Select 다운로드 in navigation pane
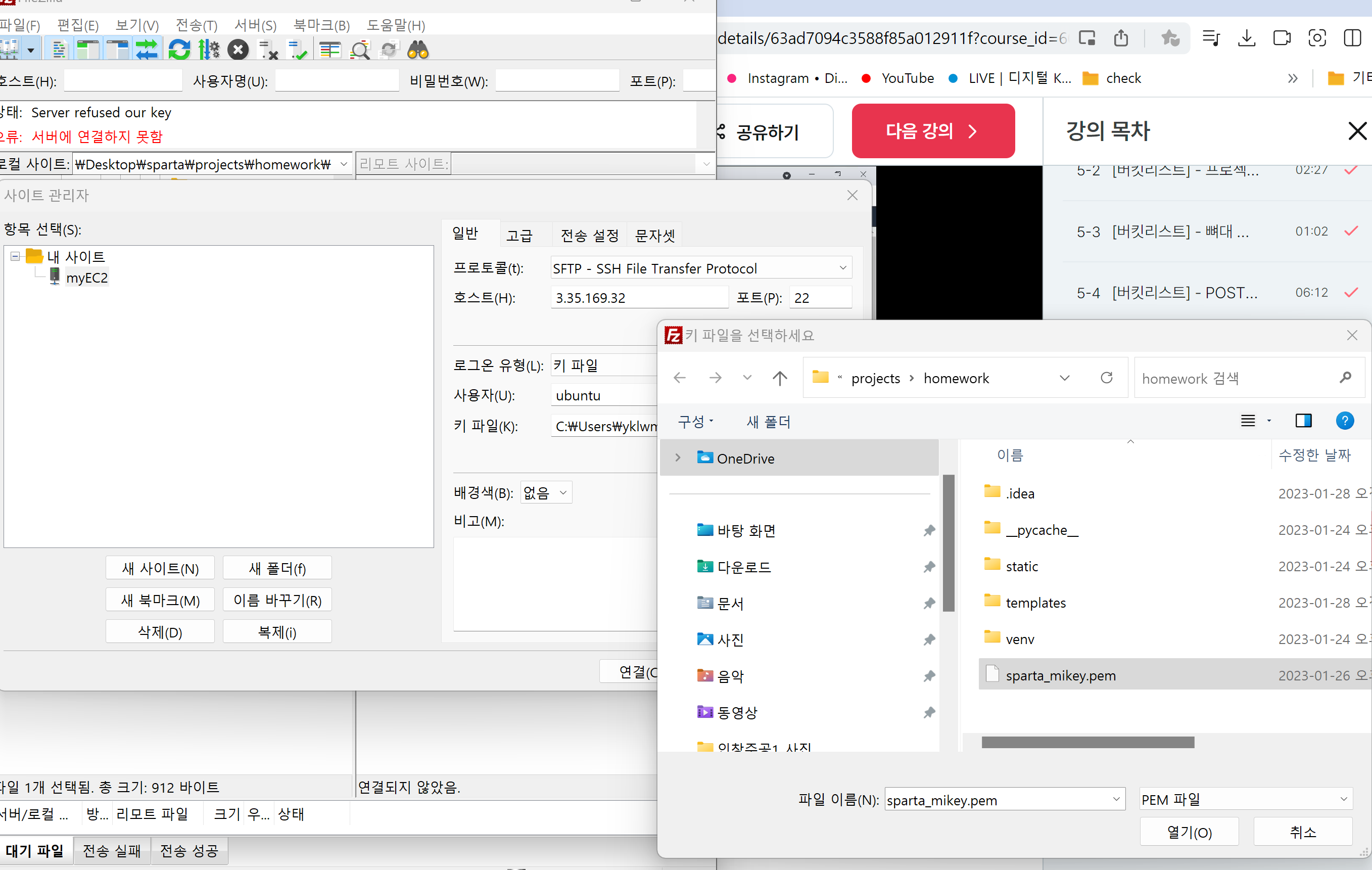This screenshot has height=870, width=1372. coord(744,567)
